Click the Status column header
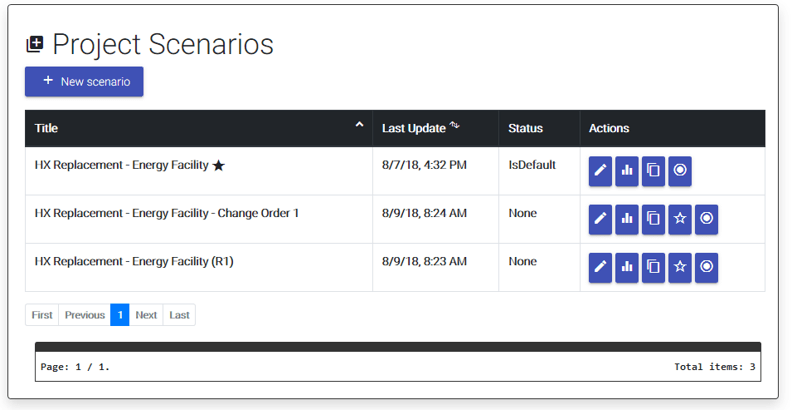792x410 pixels. pyautogui.click(x=525, y=128)
